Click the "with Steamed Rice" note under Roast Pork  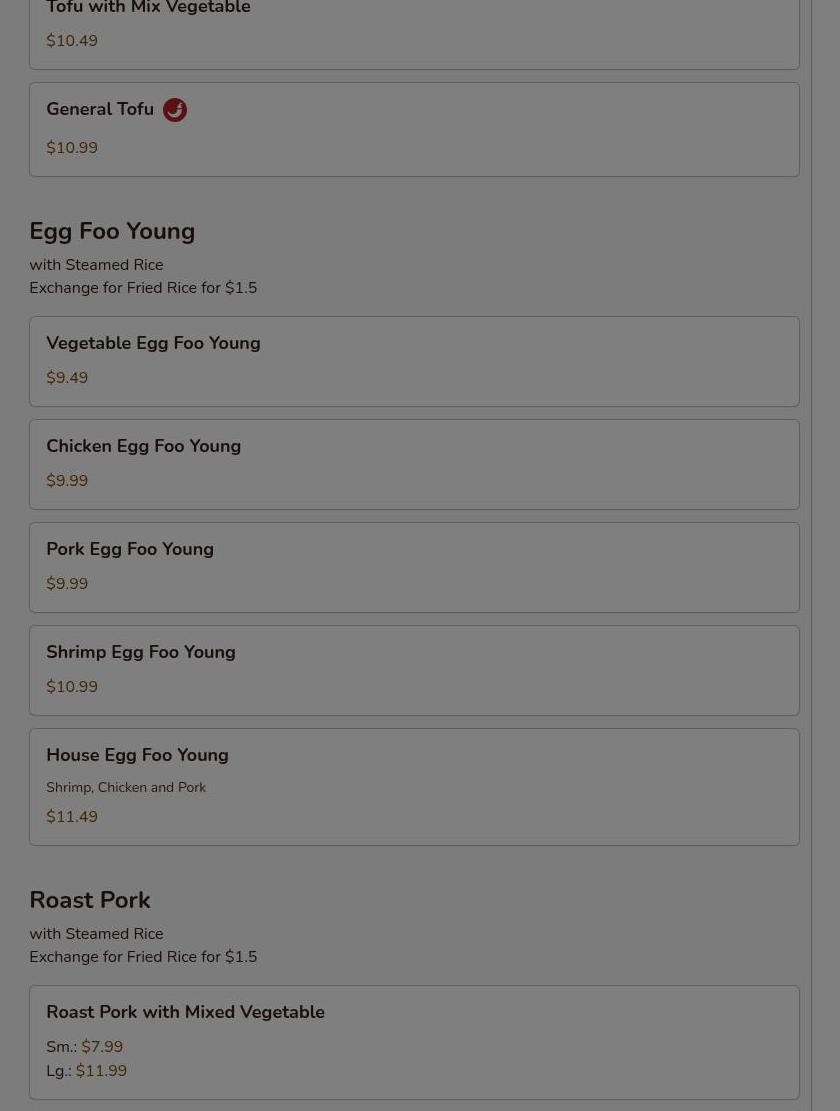coord(96,934)
